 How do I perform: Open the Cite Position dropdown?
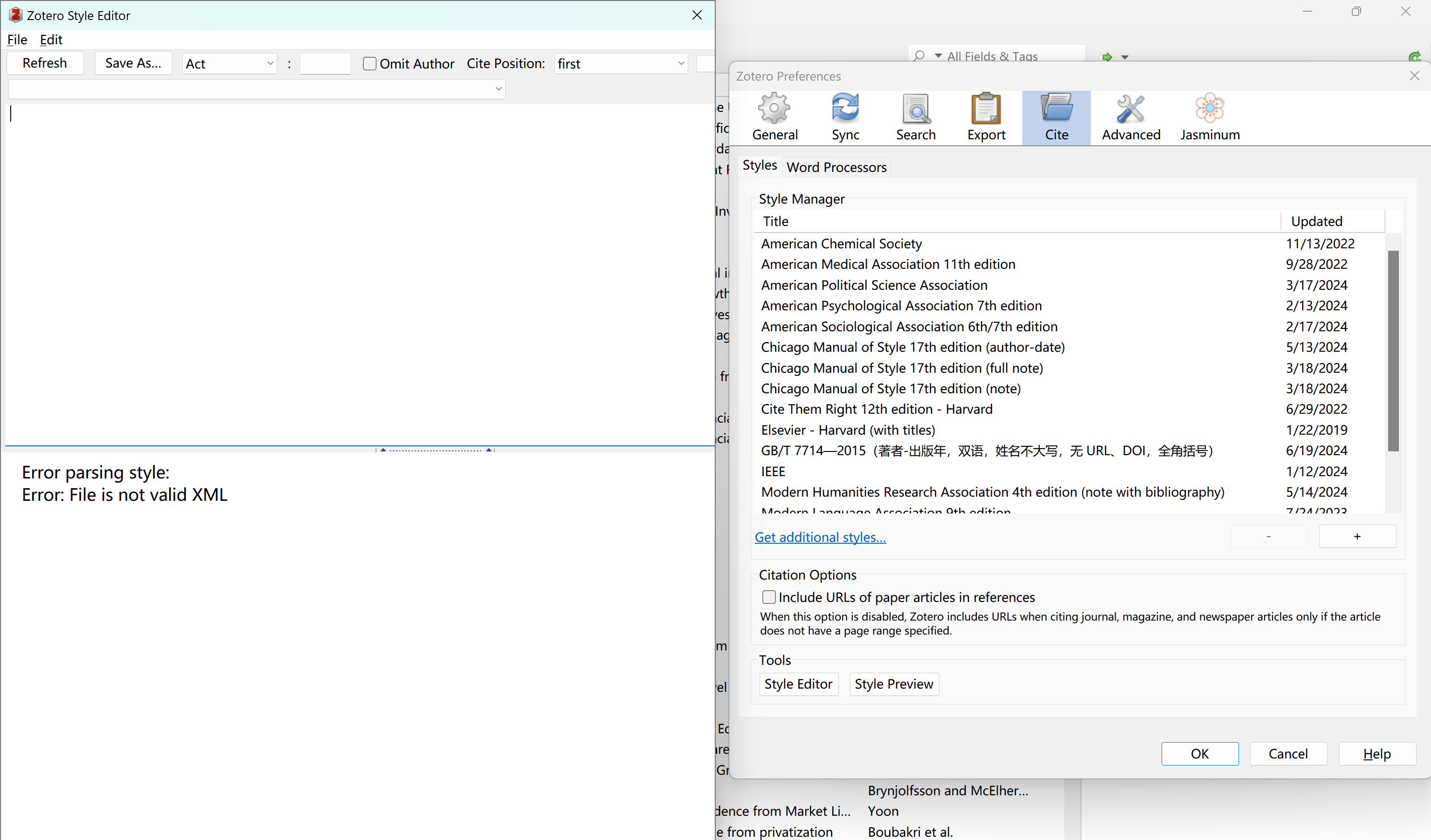[621, 63]
